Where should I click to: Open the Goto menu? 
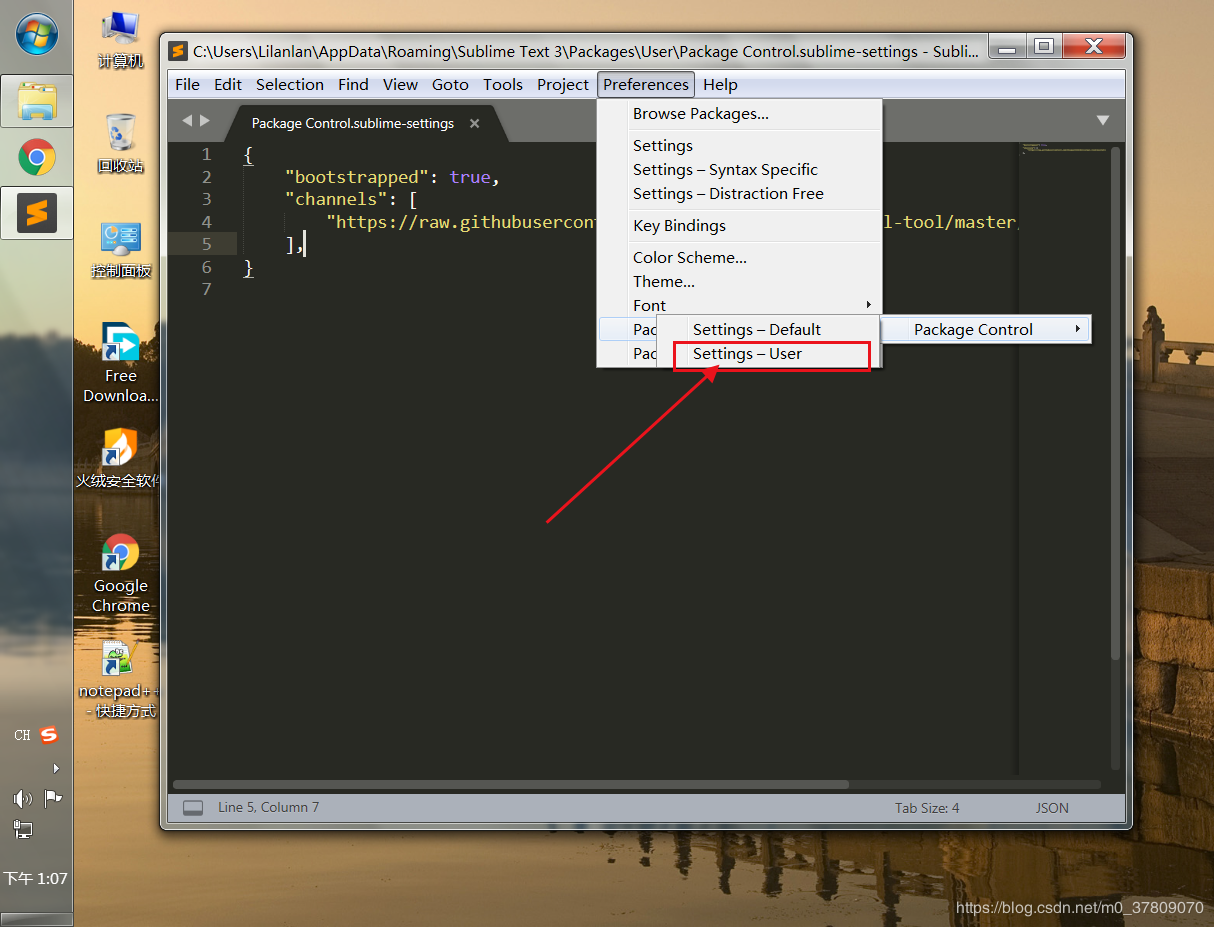450,84
